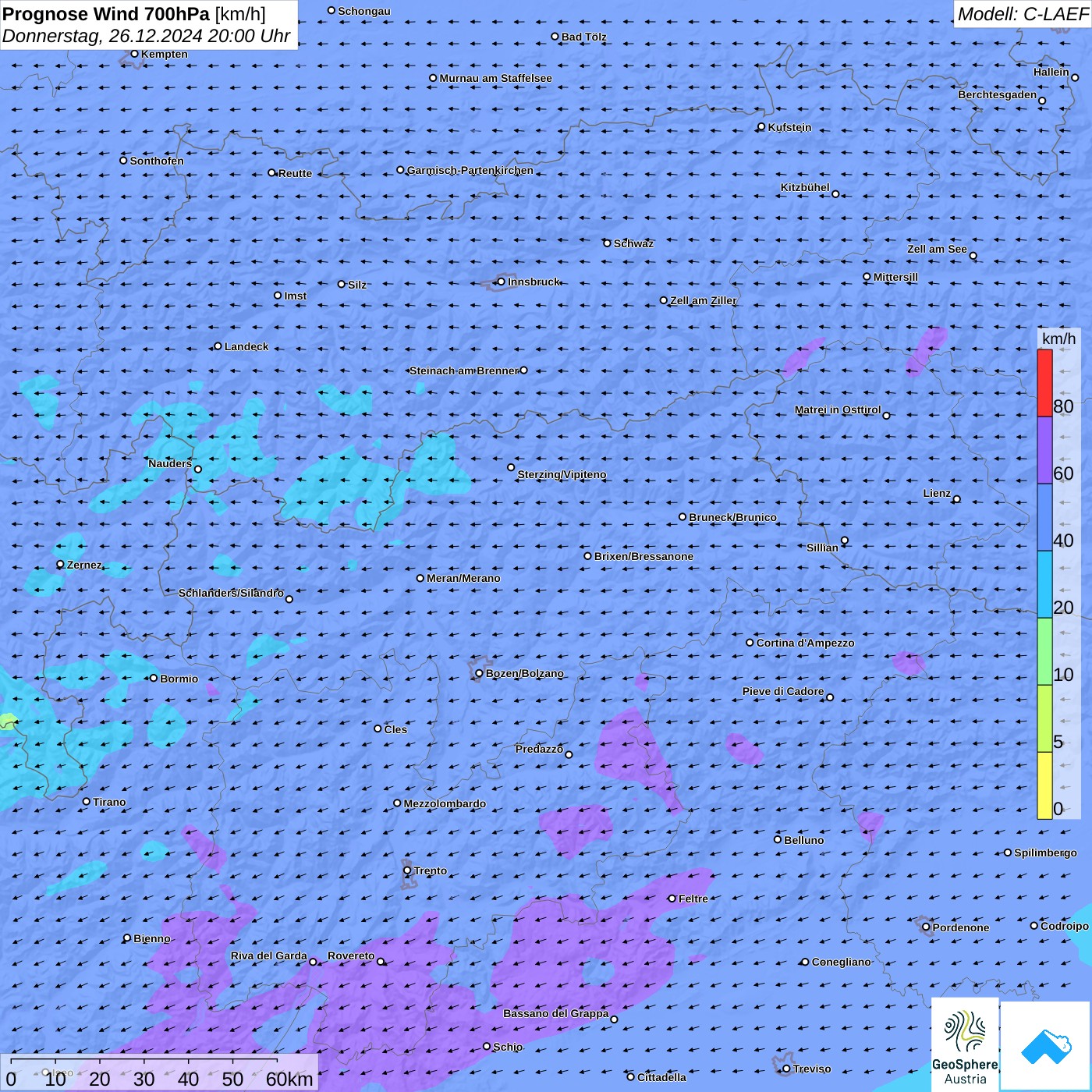
Task: Click the Schwaz location dot
Action: (x=607, y=243)
